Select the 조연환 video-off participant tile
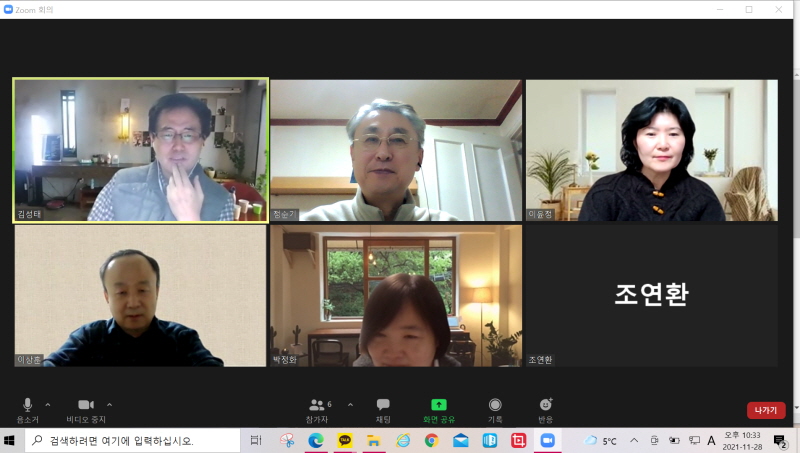The width and height of the screenshot is (800, 453). (x=651, y=294)
